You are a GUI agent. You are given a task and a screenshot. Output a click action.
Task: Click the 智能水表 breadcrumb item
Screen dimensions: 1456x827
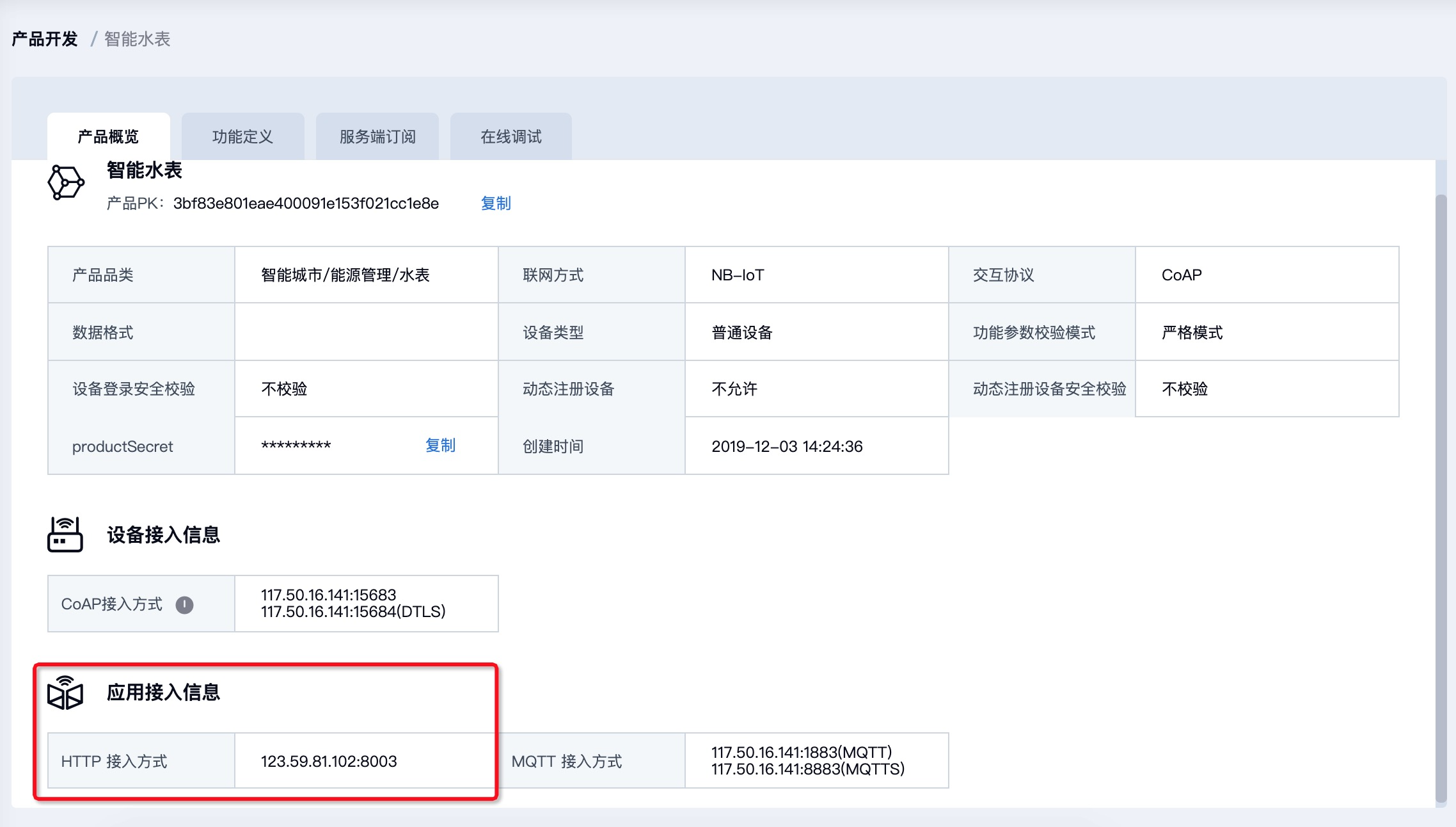tap(137, 39)
